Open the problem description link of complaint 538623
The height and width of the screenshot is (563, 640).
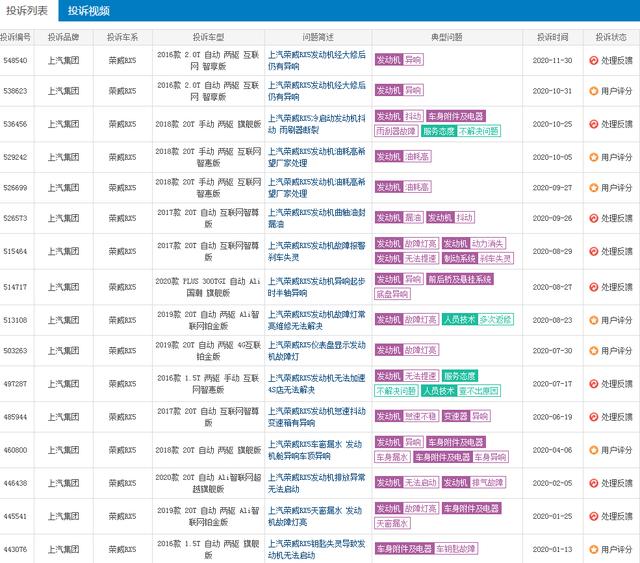(317, 91)
